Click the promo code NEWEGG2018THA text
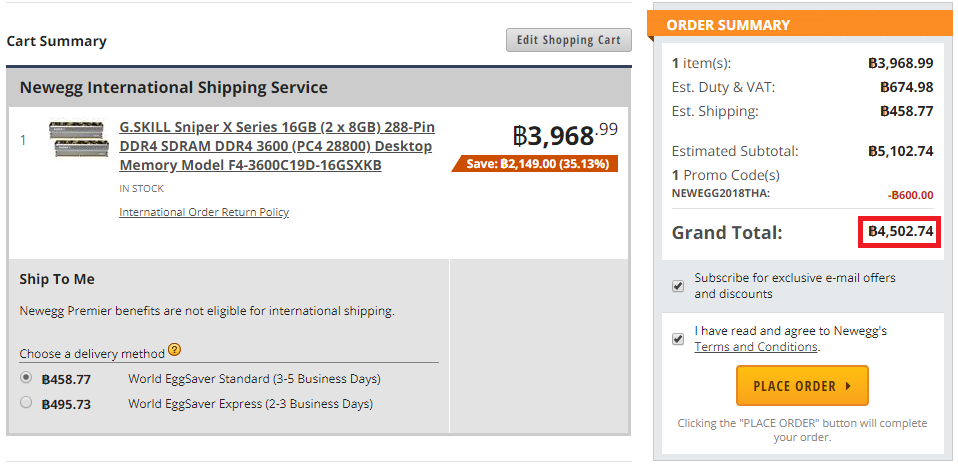Image resolution: width=958 pixels, height=469 pixels. [720, 193]
